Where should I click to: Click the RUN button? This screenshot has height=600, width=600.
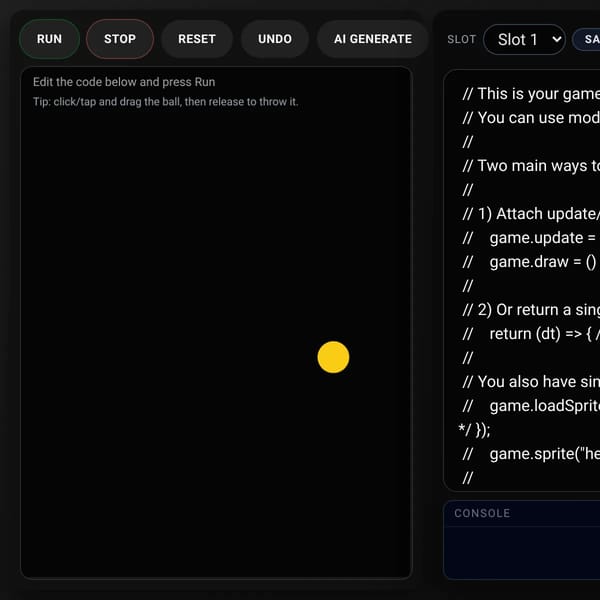tap(49, 39)
